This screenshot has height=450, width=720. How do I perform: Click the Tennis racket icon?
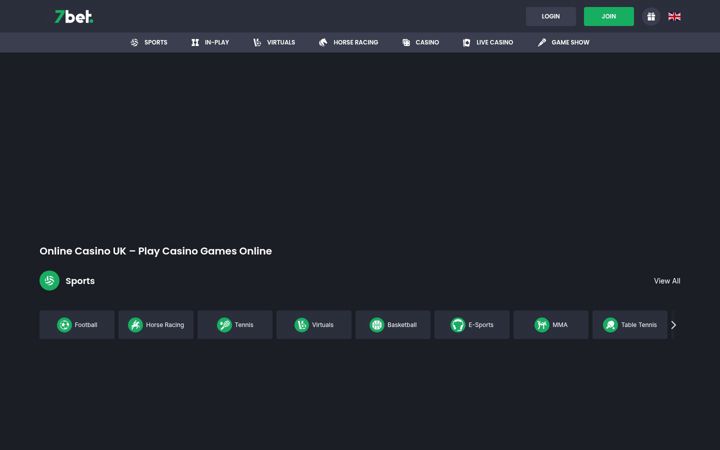point(224,325)
